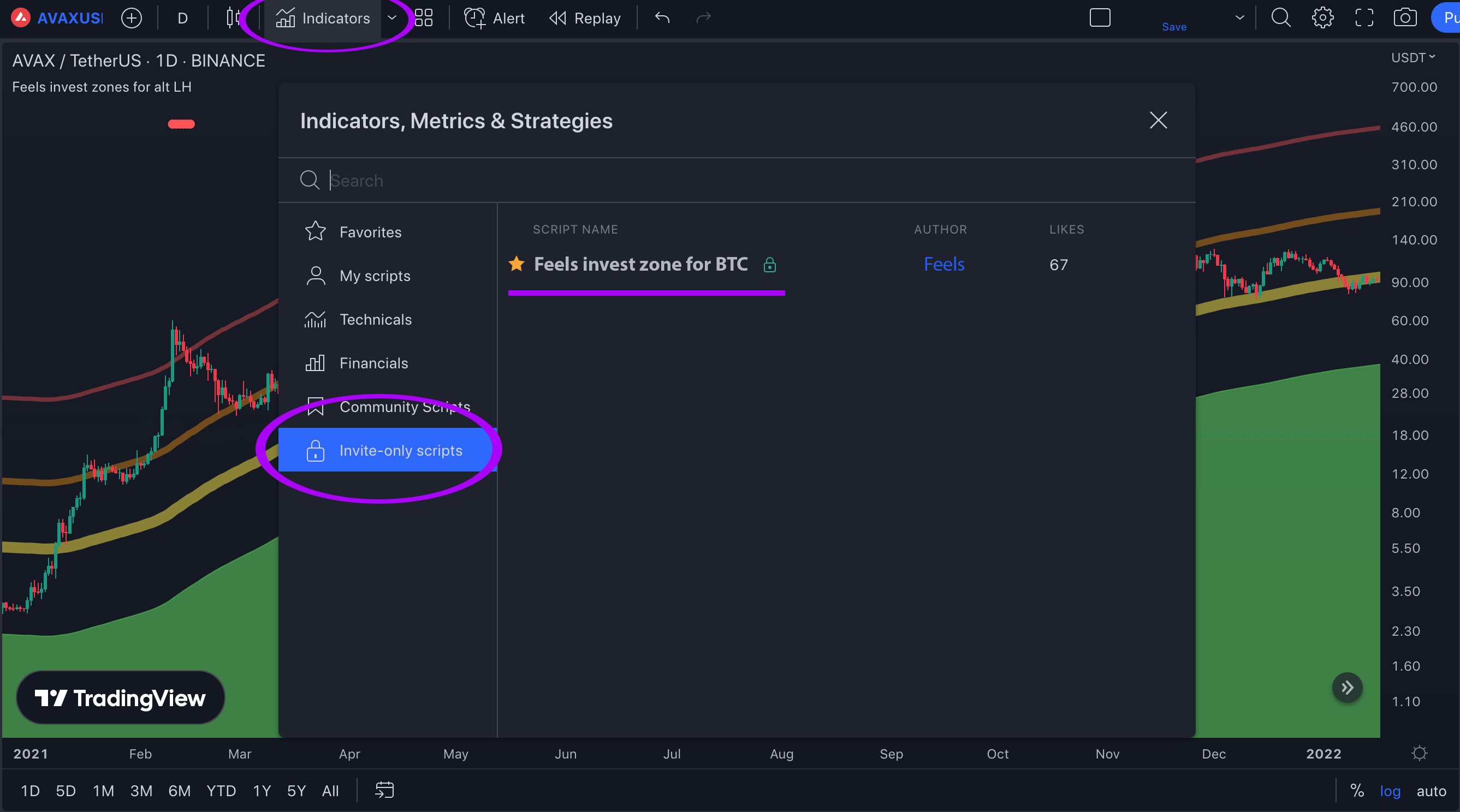Toggle log scale mode
The height and width of the screenshot is (812, 1460).
coord(1390,791)
